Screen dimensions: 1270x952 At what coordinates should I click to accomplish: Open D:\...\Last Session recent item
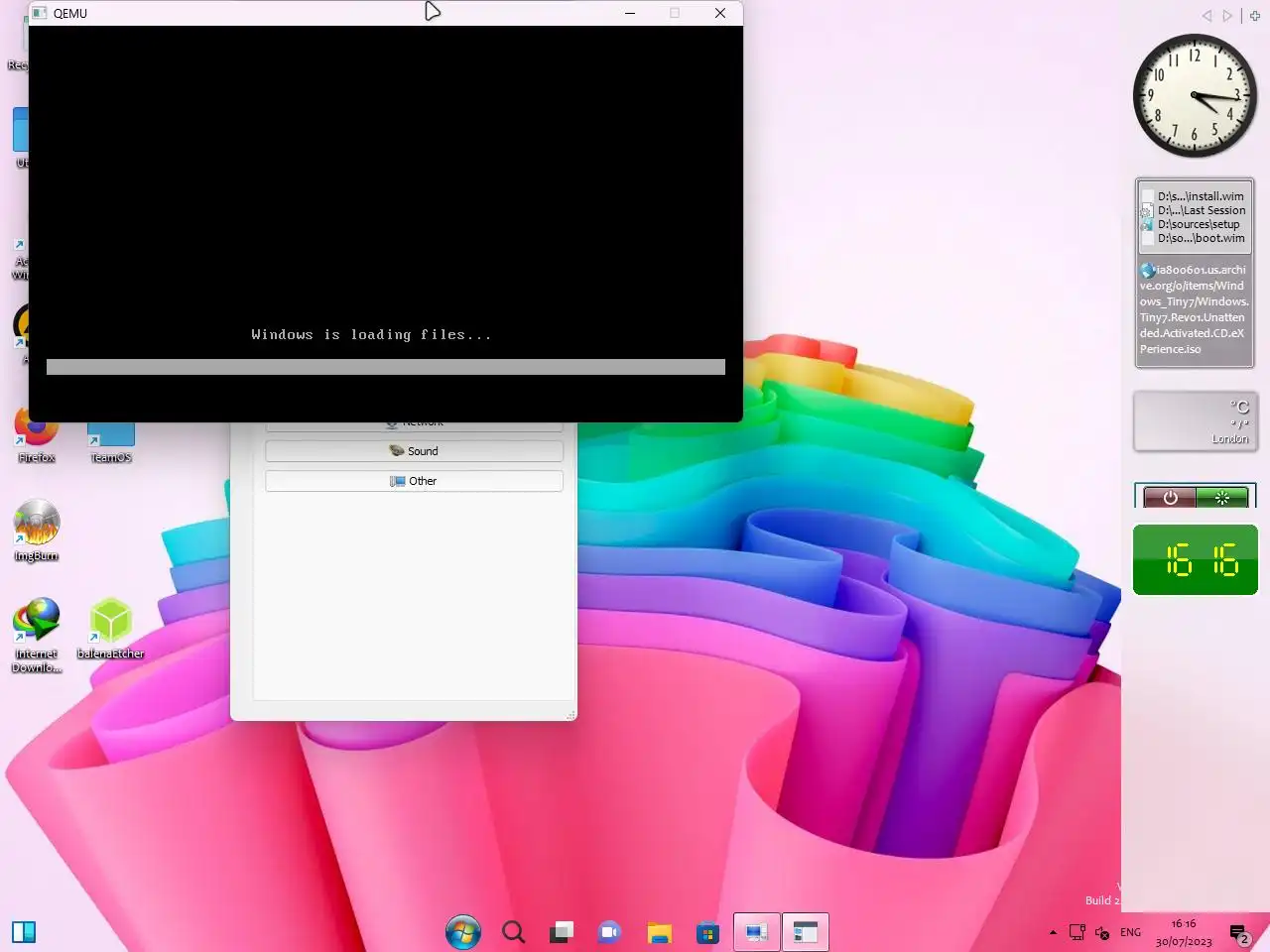[x=1194, y=210]
